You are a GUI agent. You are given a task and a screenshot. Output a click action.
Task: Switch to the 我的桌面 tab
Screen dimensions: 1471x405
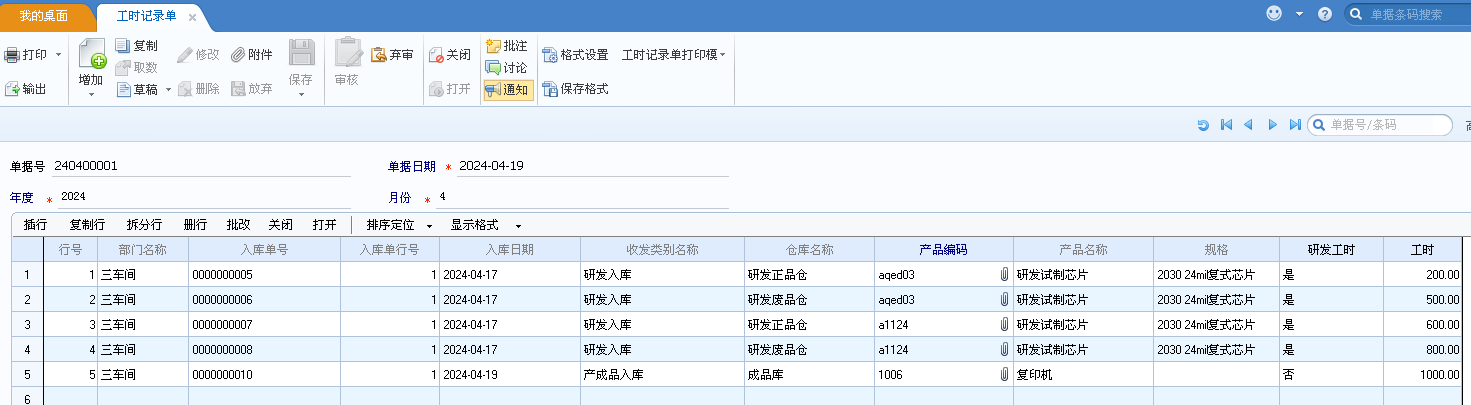tap(47, 16)
